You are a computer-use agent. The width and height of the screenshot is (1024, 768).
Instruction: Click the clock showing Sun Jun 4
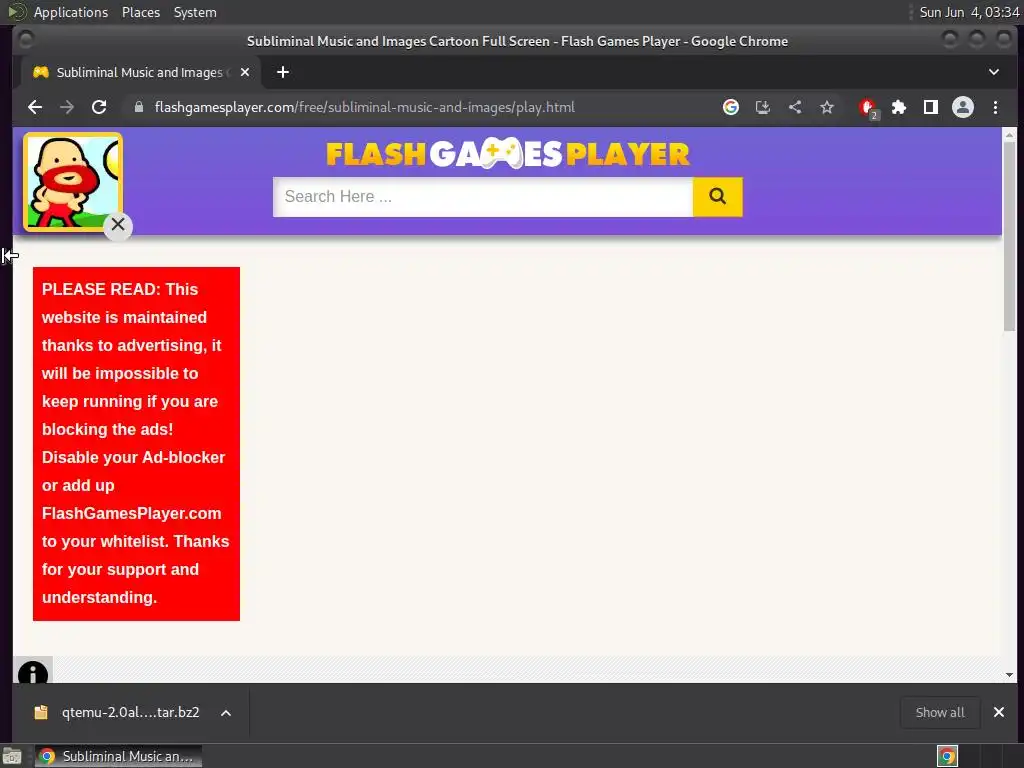(x=969, y=12)
